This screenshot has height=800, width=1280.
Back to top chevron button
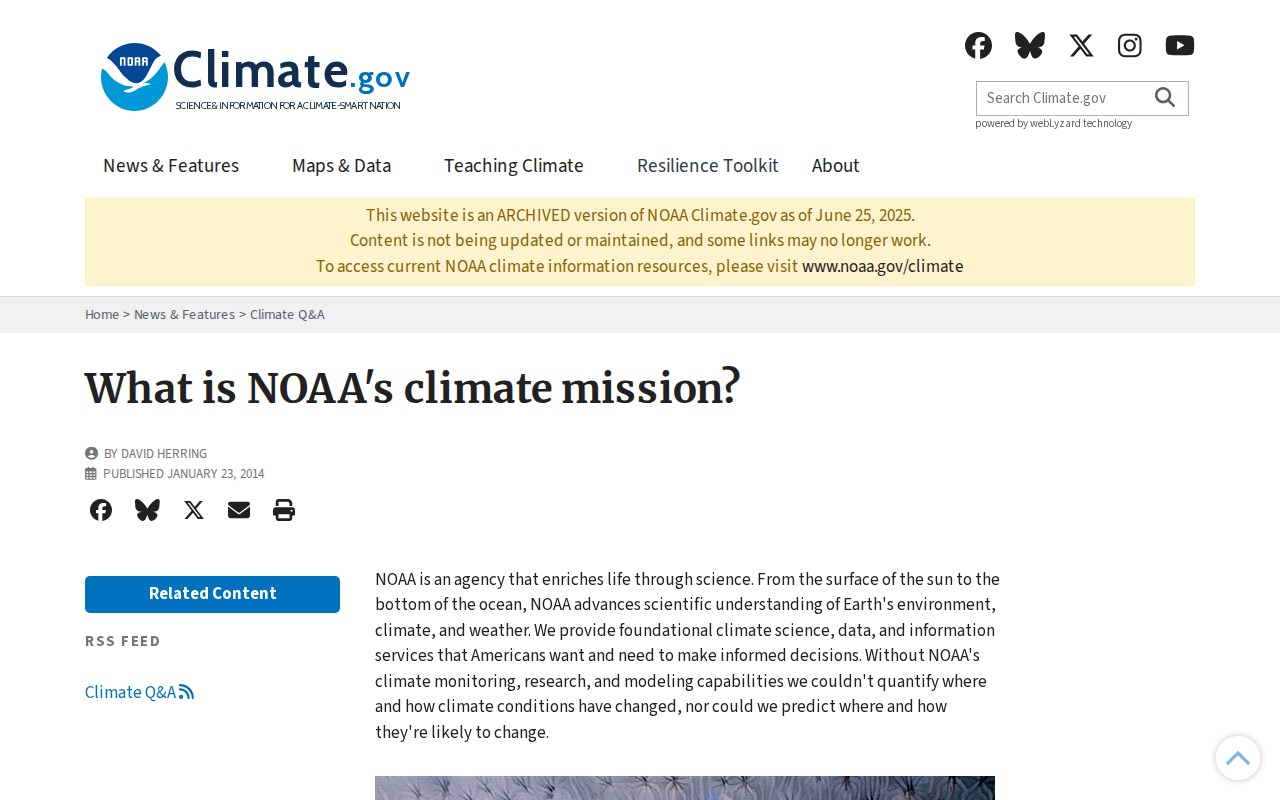(1238, 758)
